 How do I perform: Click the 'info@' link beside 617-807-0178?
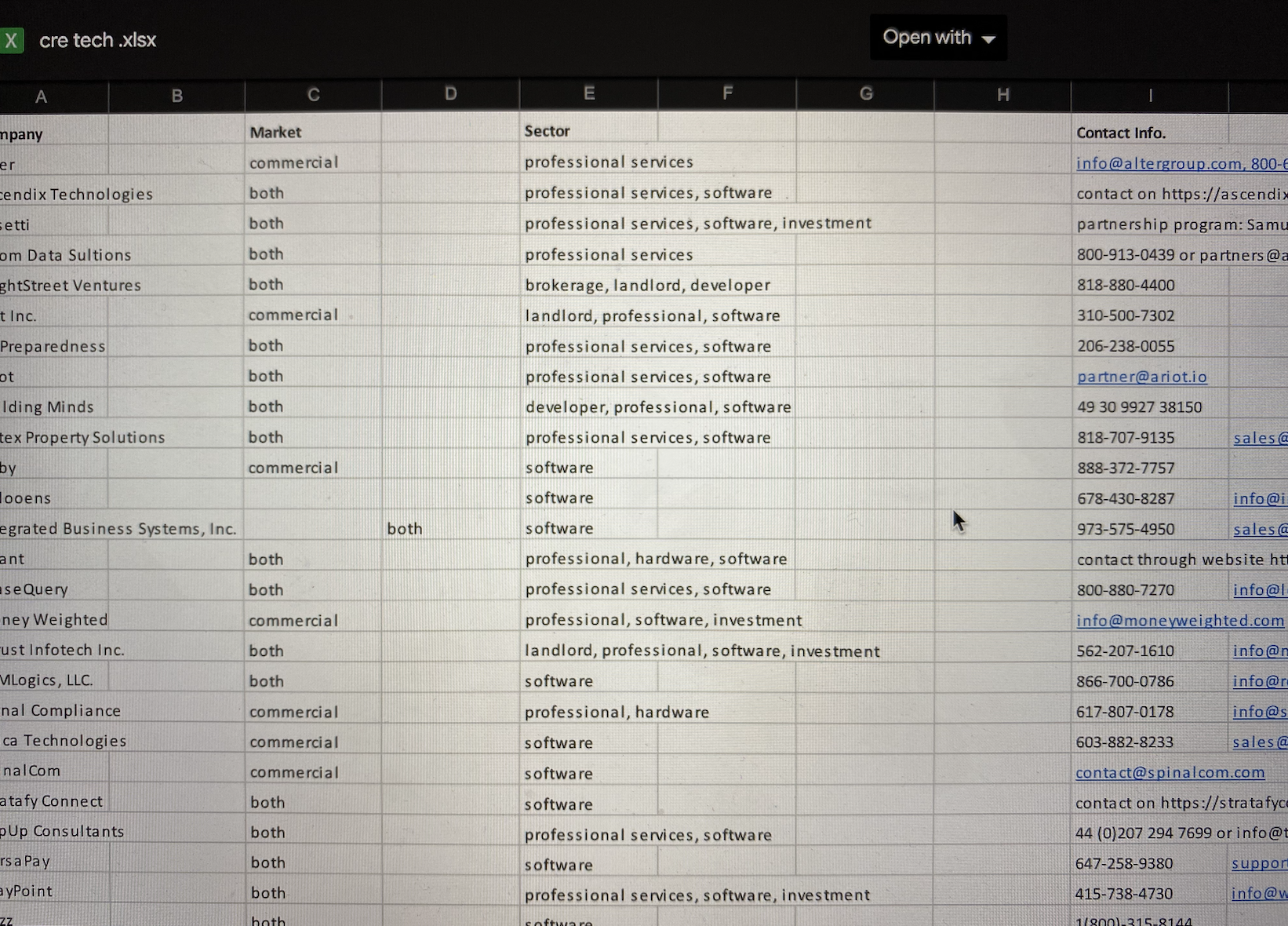pos(1260,712)
